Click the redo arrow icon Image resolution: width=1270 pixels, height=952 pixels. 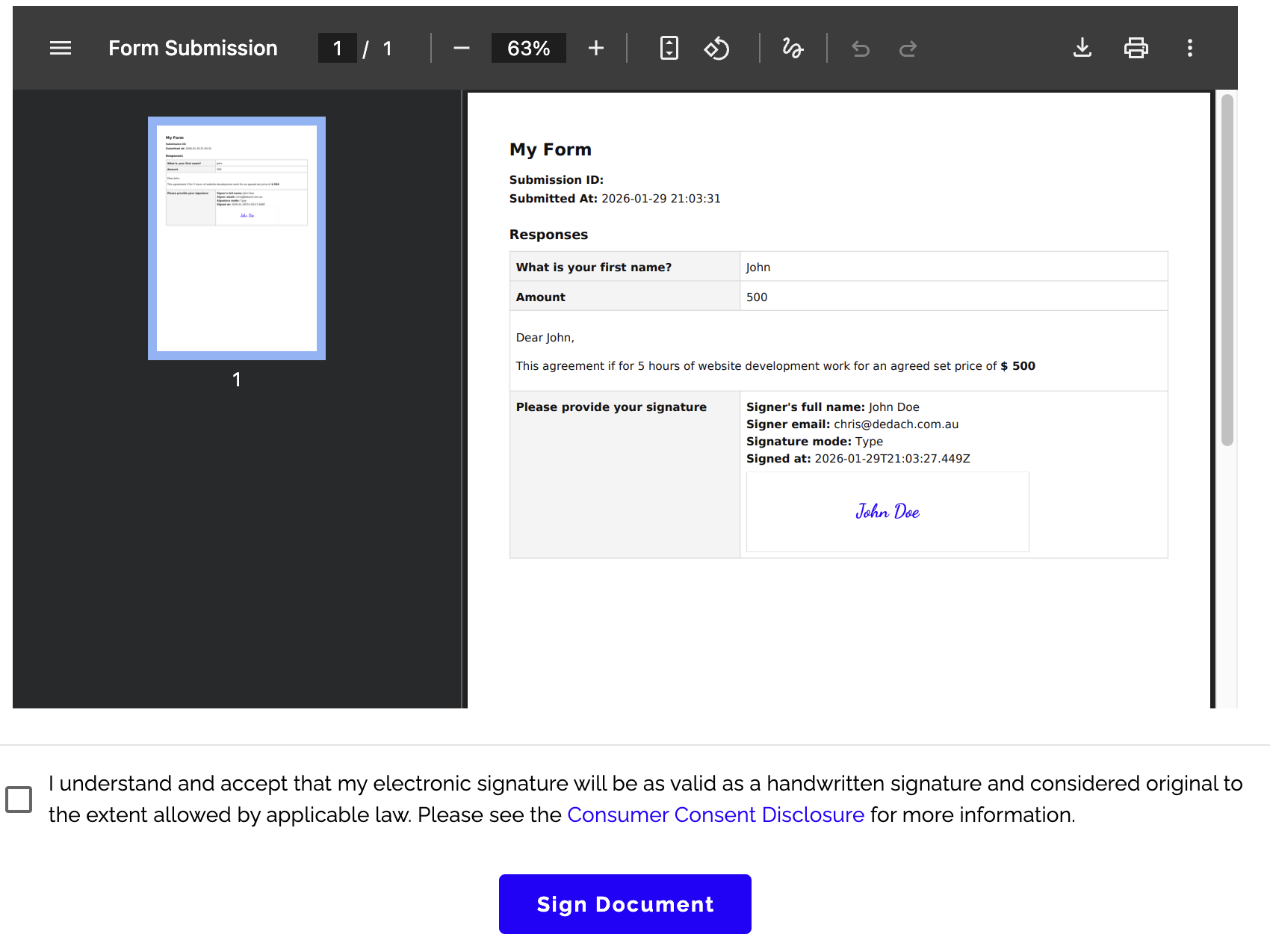[x=908, y=49]
